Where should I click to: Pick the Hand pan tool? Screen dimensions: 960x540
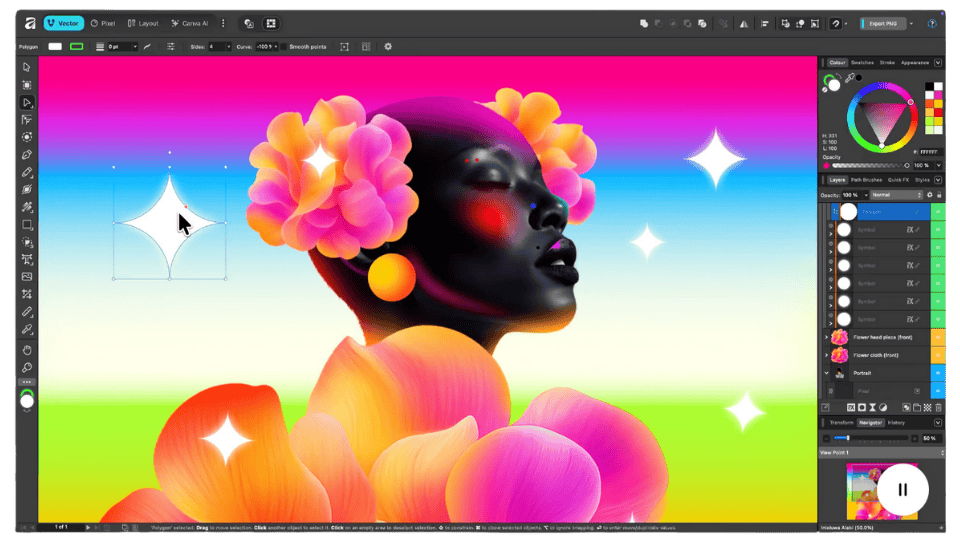(x=27, y=349)
